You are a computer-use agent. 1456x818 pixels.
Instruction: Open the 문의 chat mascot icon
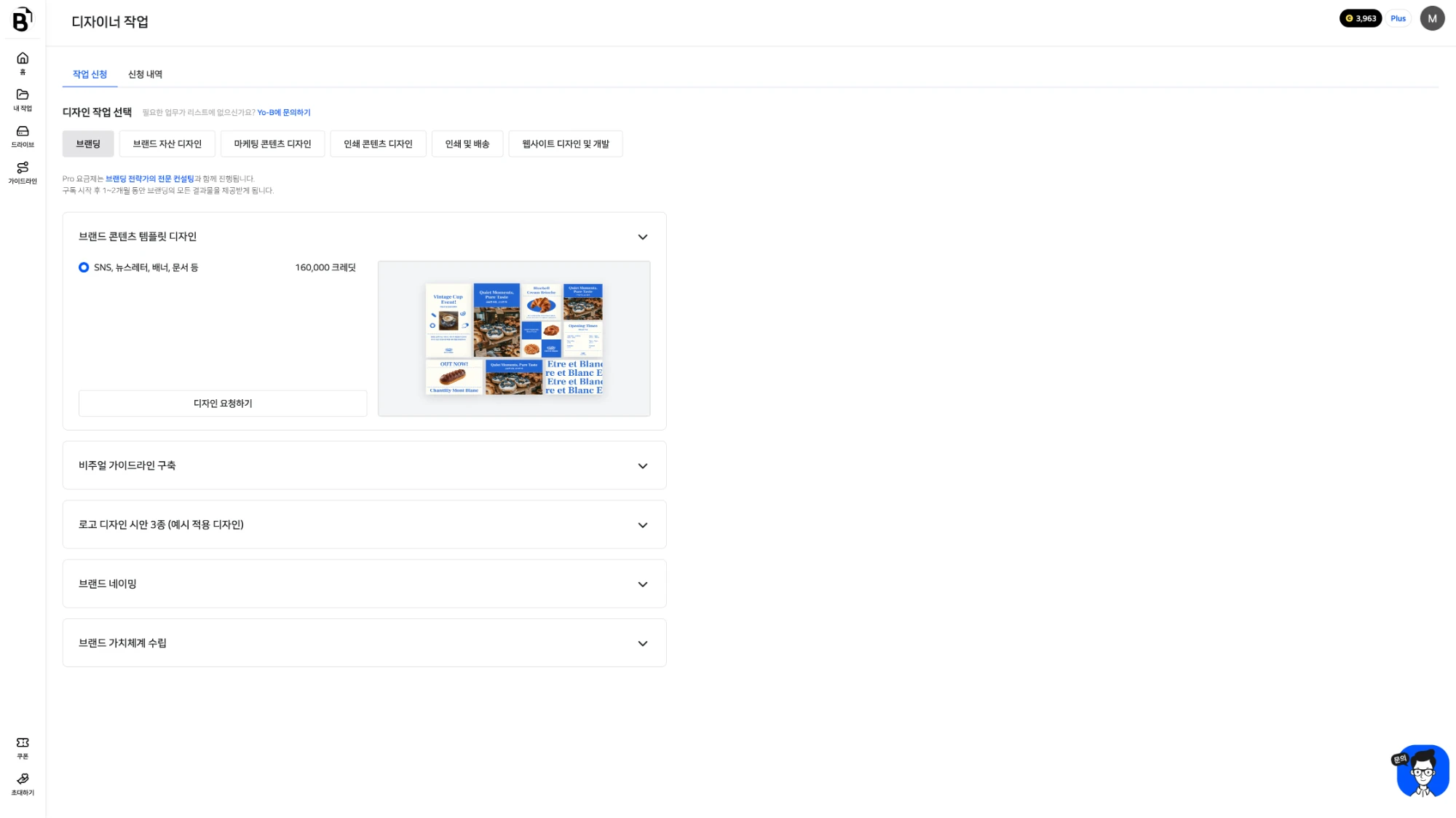click(x=1422, y=771)
